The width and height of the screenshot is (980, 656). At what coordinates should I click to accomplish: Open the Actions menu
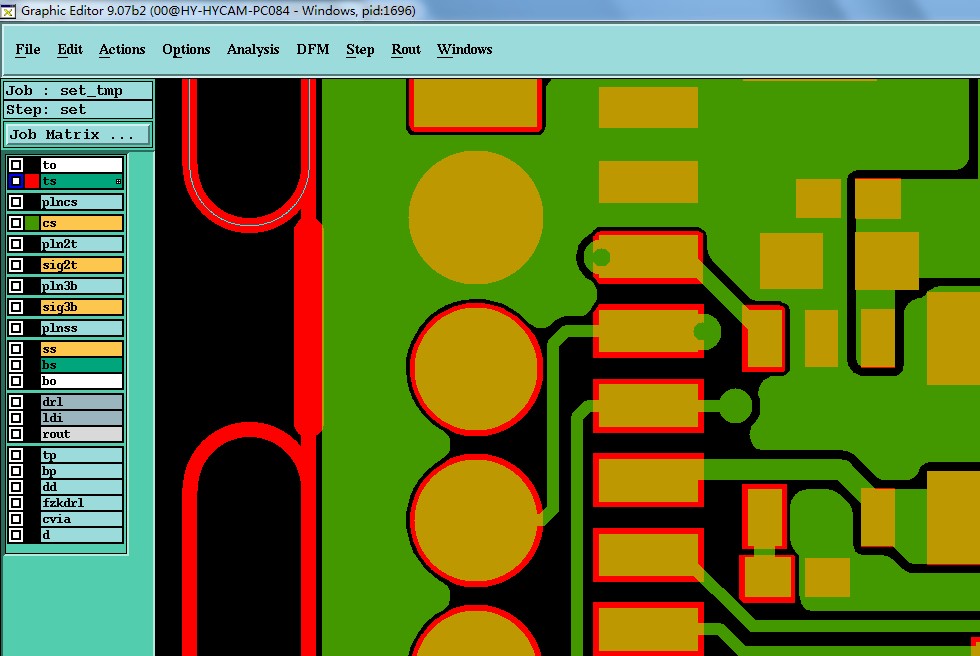pyautogui.click(x=122, y=49)
